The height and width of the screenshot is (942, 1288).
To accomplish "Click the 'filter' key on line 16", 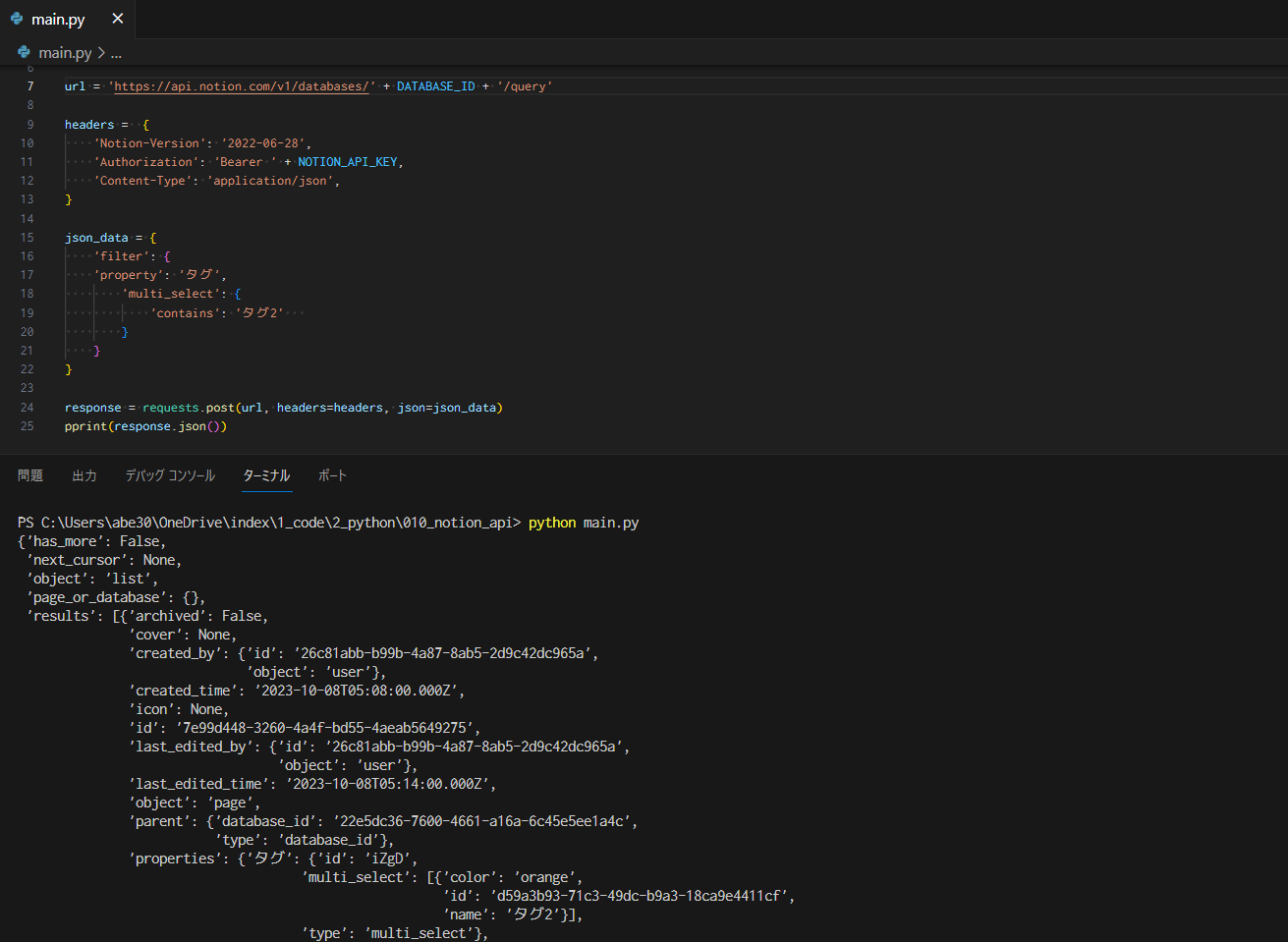I will coord(122,256).
